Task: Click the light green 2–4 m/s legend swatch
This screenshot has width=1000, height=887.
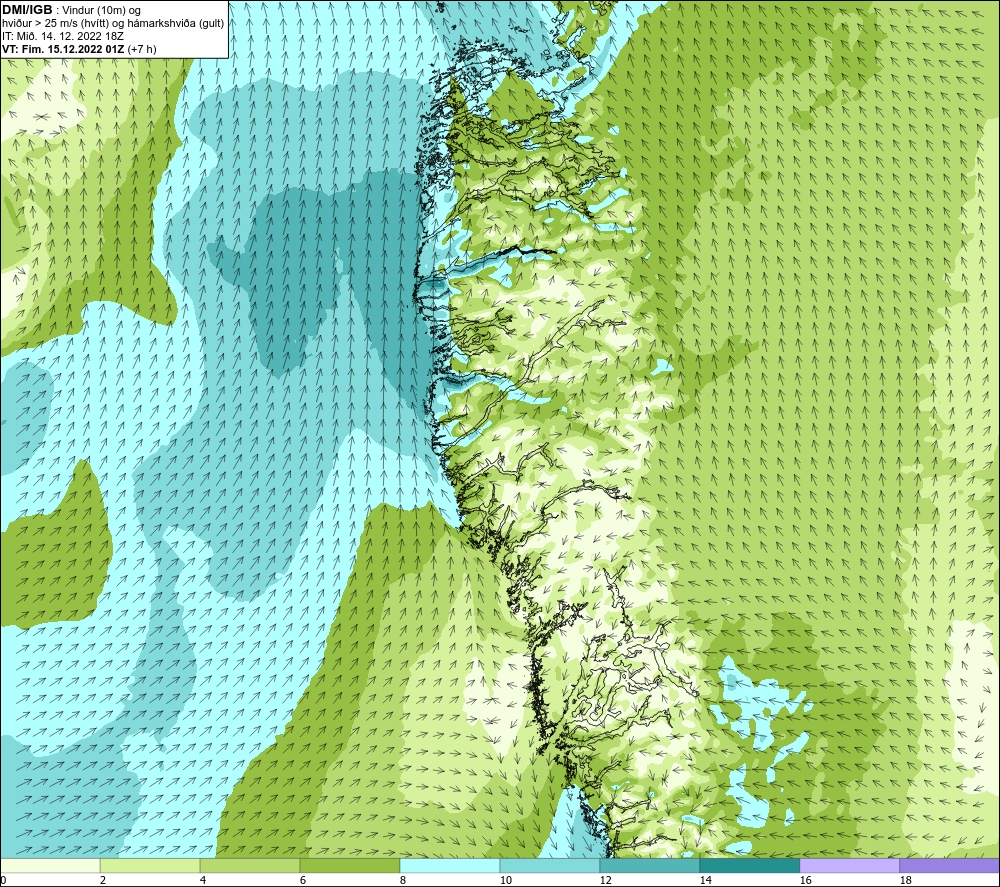Action: pos(150,865)
